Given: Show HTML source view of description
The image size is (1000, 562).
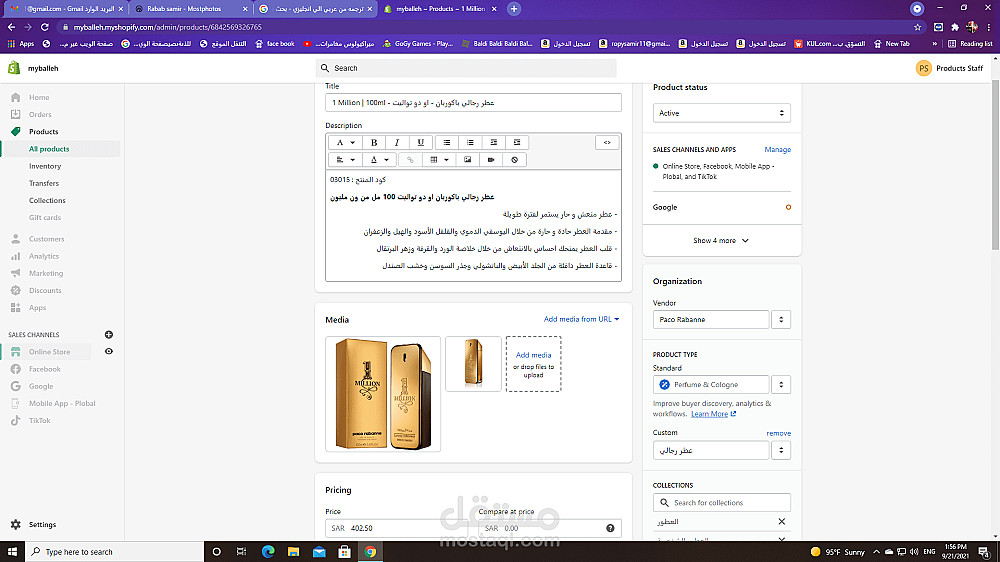Looking at the screenshot, I should [607, 142].
